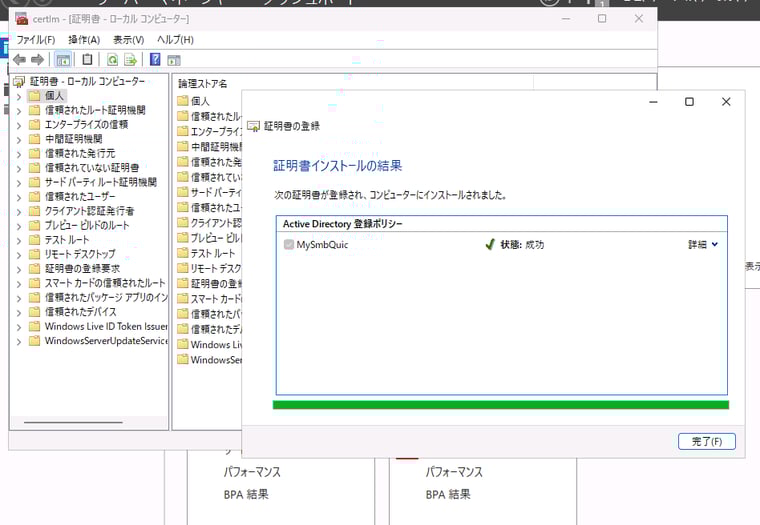760x525 pixels.
Task: Click the show/hide action pane toolbar icon
Action: click(x=173, y=60)
